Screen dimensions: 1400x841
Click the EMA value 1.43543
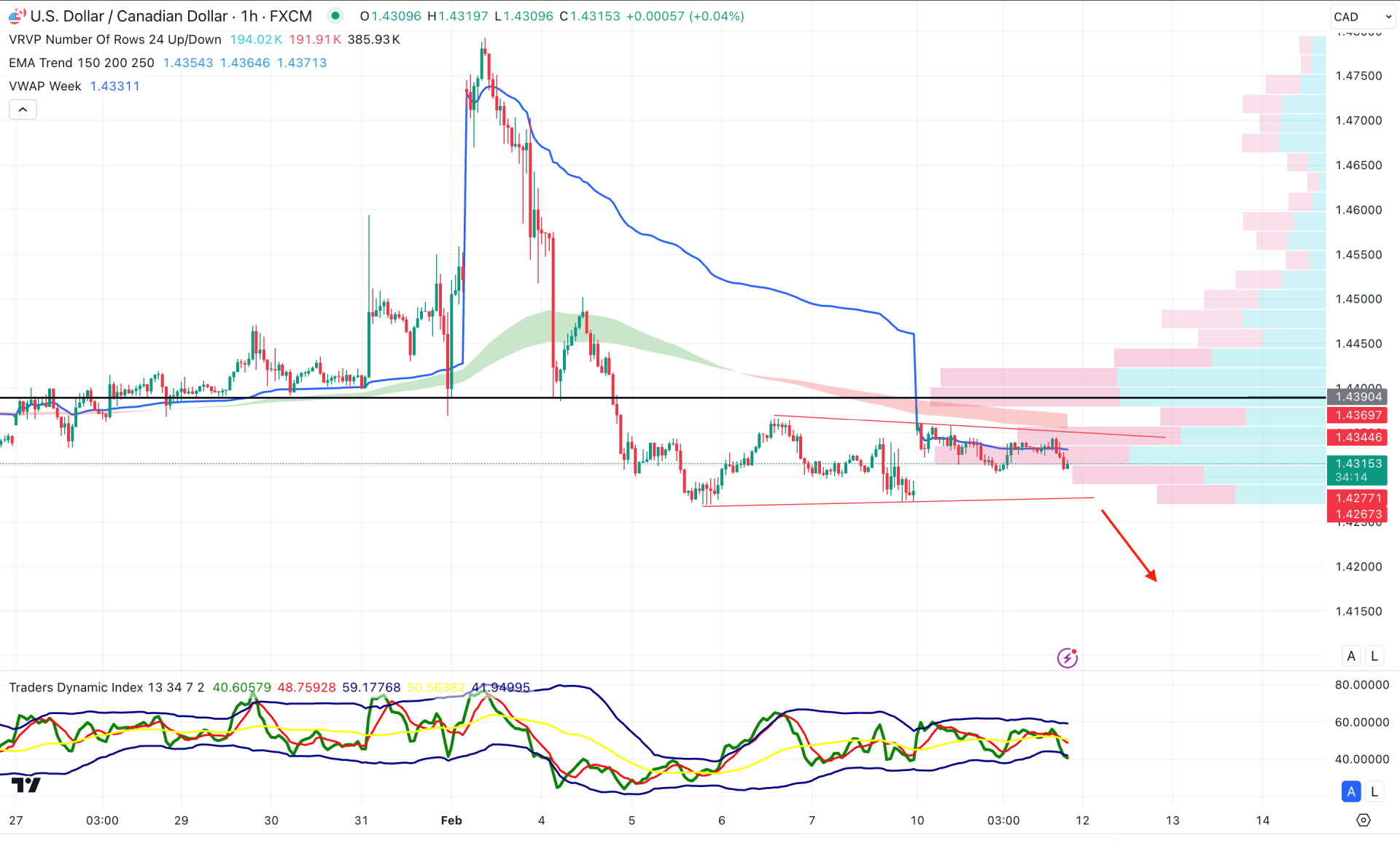point(188,63)
